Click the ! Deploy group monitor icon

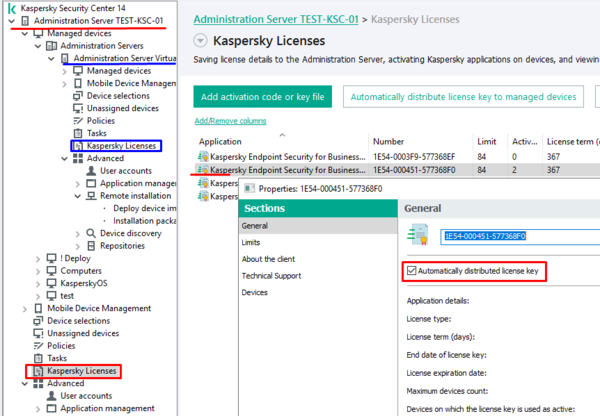coord(51,258)
